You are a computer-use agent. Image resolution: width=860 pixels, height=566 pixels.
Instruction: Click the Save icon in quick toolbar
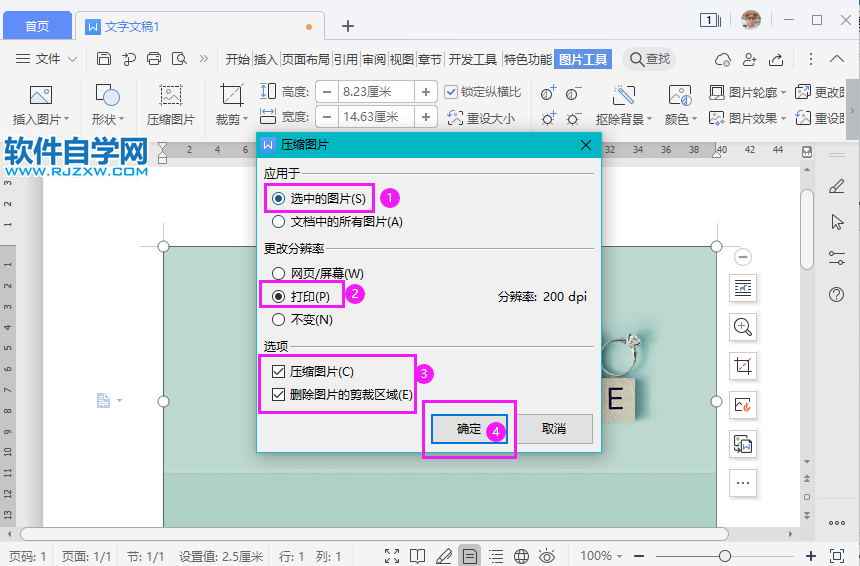(x=104, y=59)
